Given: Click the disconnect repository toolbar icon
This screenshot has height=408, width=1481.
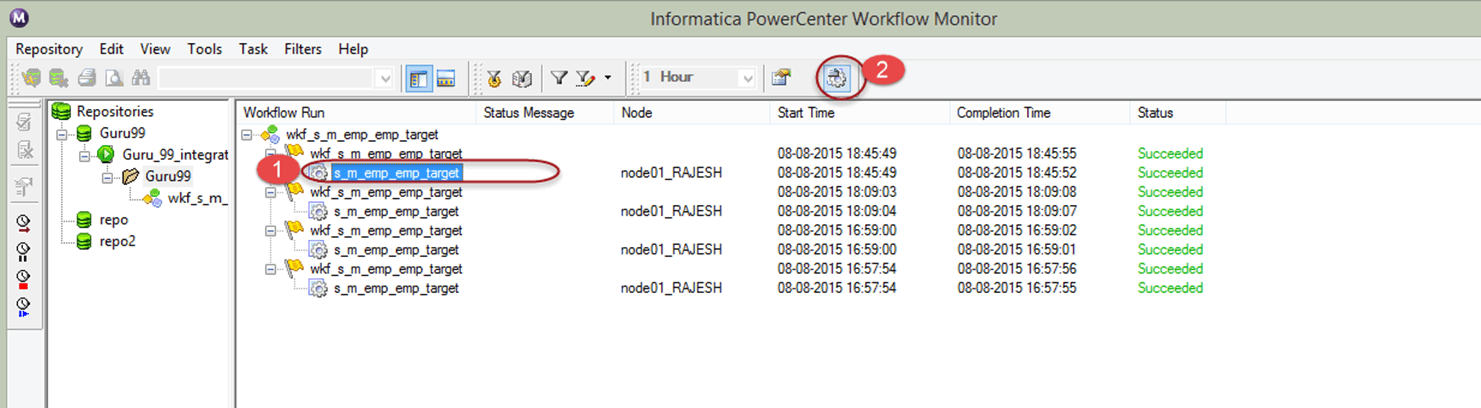Looking at the screenshot, I should click(x=59, y=77).
